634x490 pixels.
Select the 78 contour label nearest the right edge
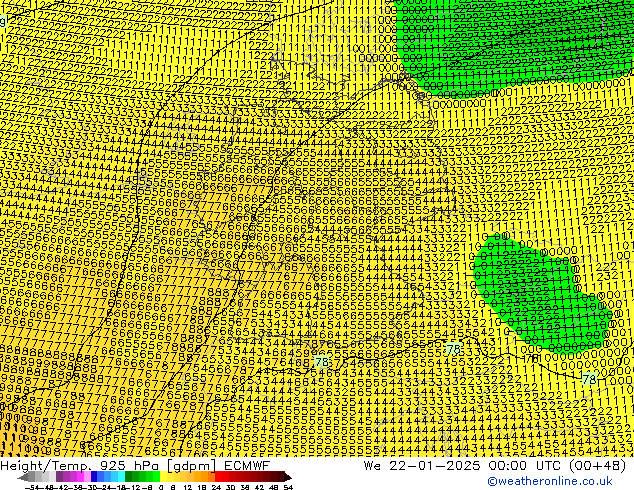click(x=590, y=379)
